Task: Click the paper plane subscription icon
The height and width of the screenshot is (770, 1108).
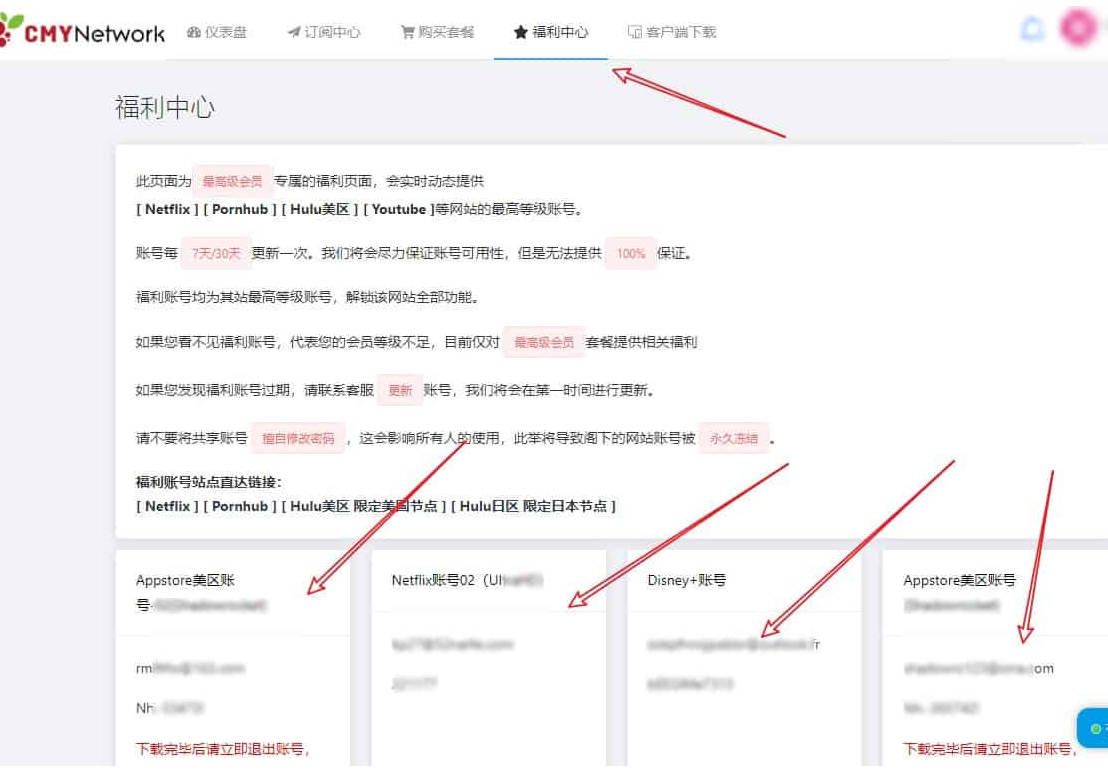Action: (x=294, y=32)
